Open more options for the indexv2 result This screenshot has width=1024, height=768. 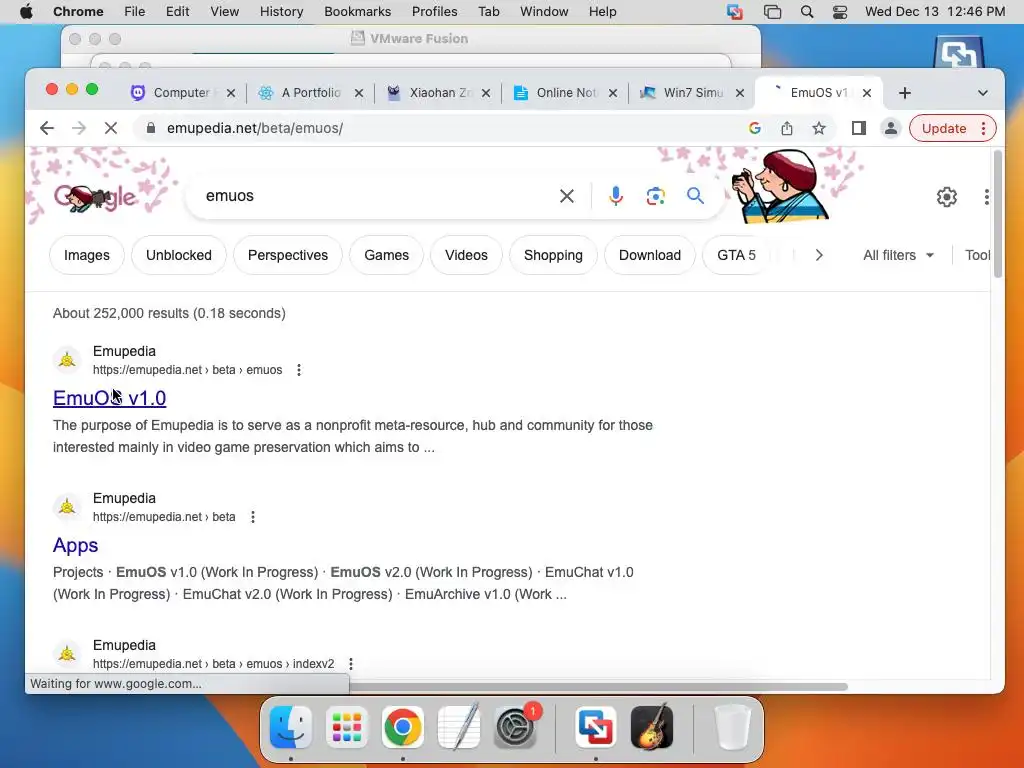[x=351, y=664]
